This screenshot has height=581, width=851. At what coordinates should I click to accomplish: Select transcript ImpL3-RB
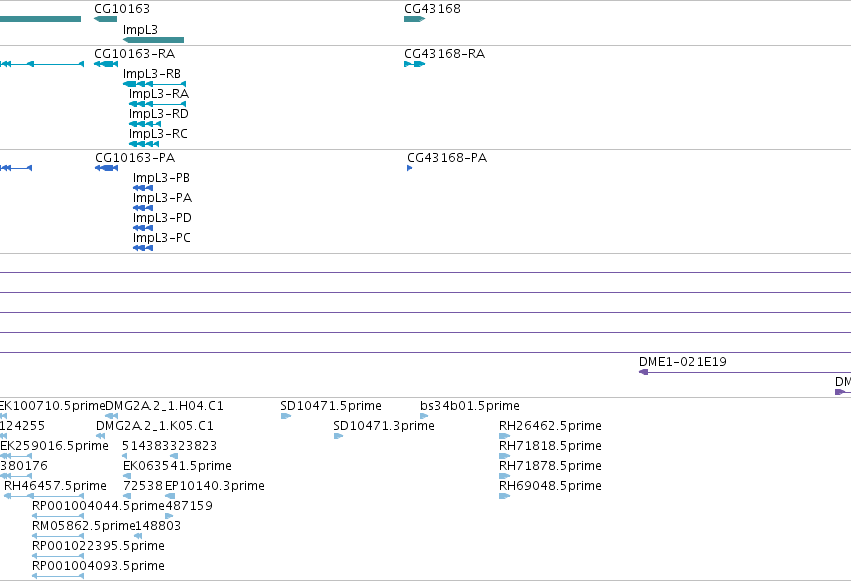coord(151,74)
